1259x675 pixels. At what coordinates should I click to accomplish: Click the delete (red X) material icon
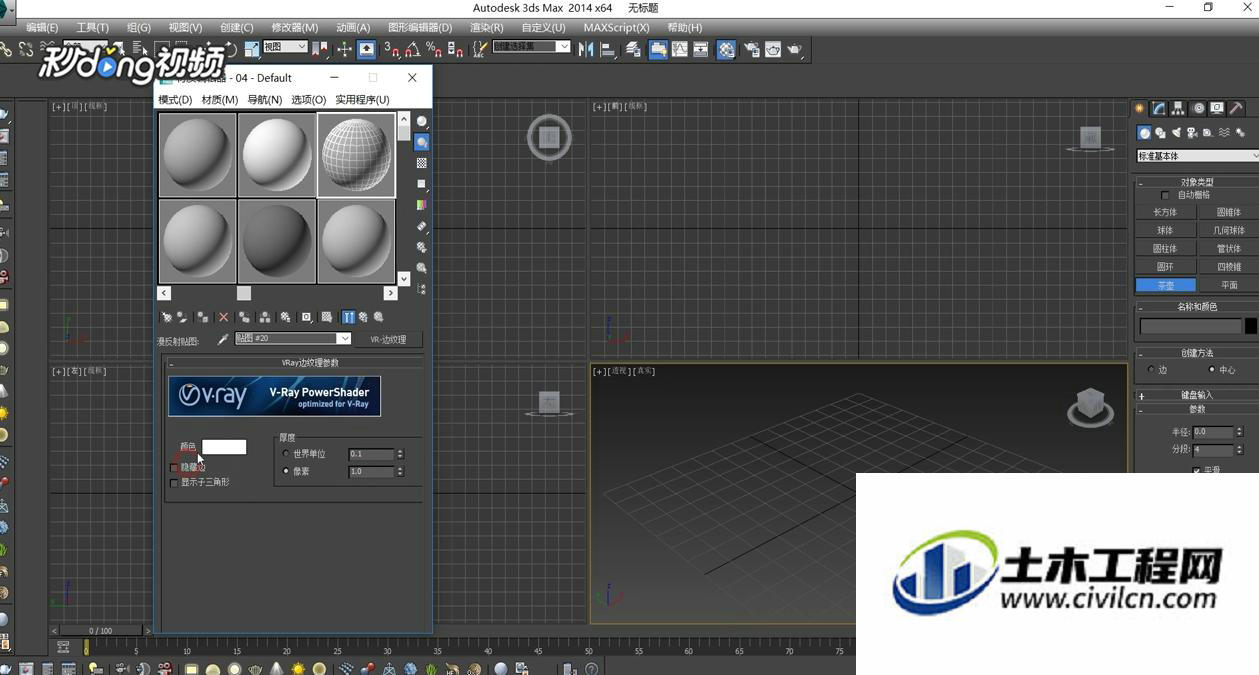tap(223, 317)
